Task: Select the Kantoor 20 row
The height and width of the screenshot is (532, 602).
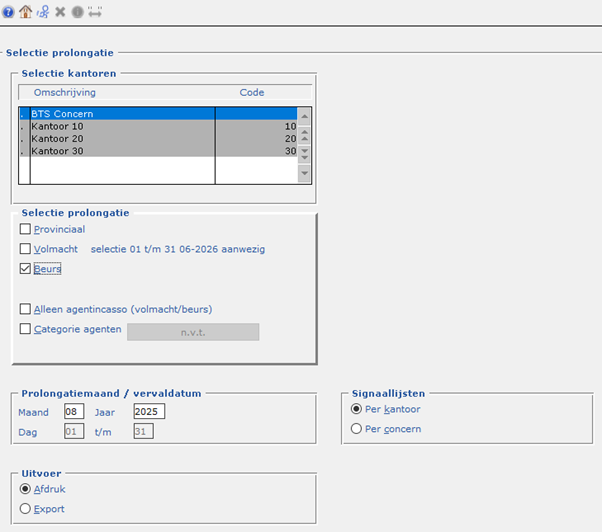Action: coord(120,139)
